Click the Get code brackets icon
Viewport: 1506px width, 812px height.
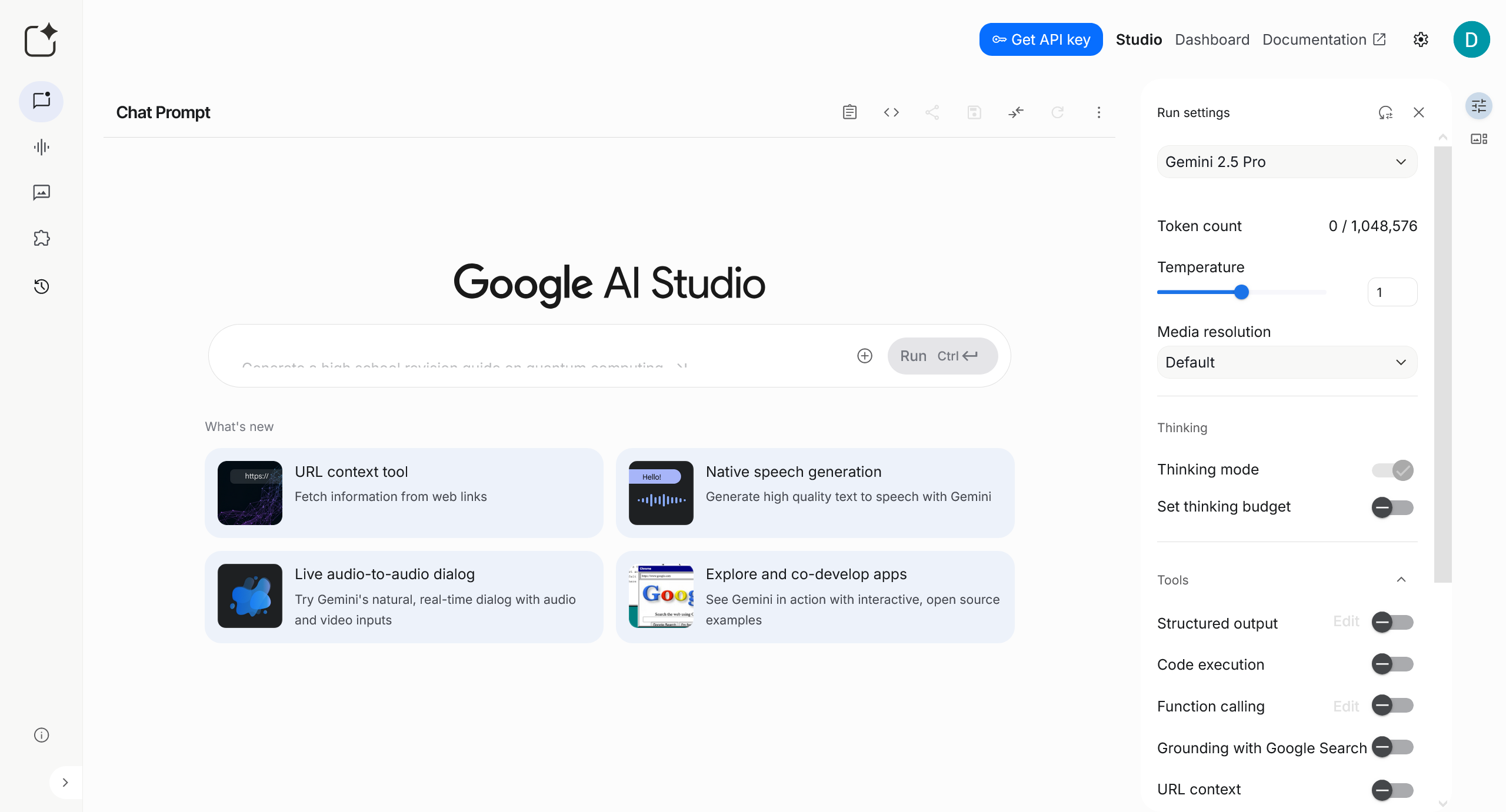(x=891, y=112)
